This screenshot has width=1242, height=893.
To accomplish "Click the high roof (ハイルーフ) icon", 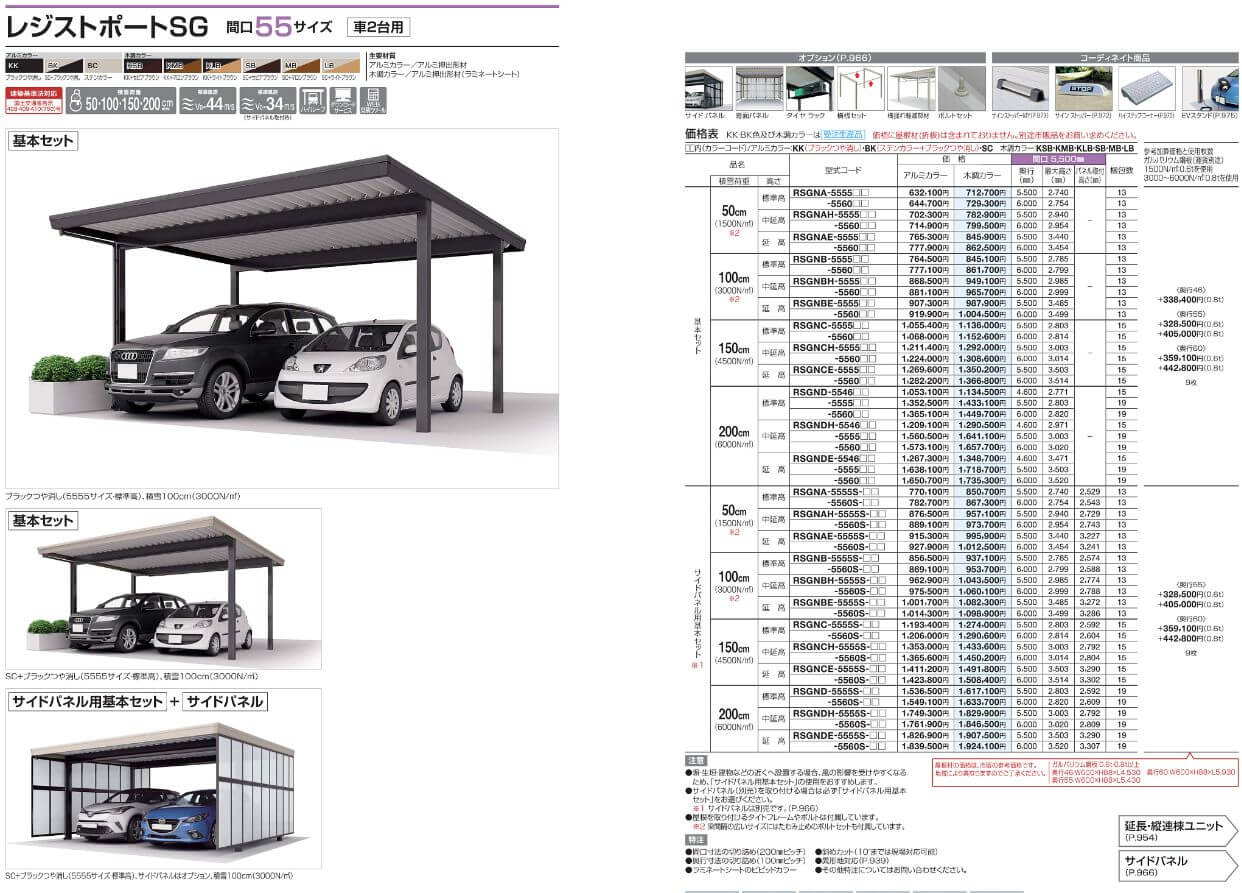I will (x=313, y=99).
